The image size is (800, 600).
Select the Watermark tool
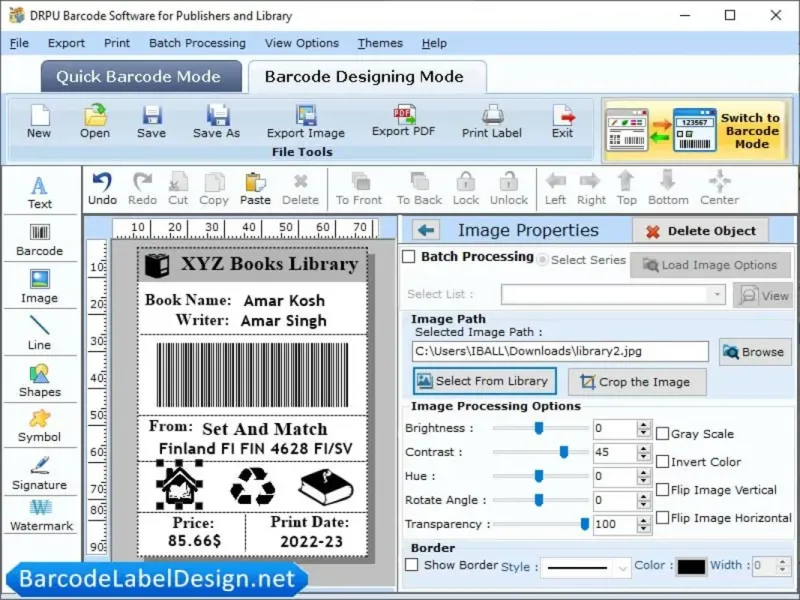point(41,515)
